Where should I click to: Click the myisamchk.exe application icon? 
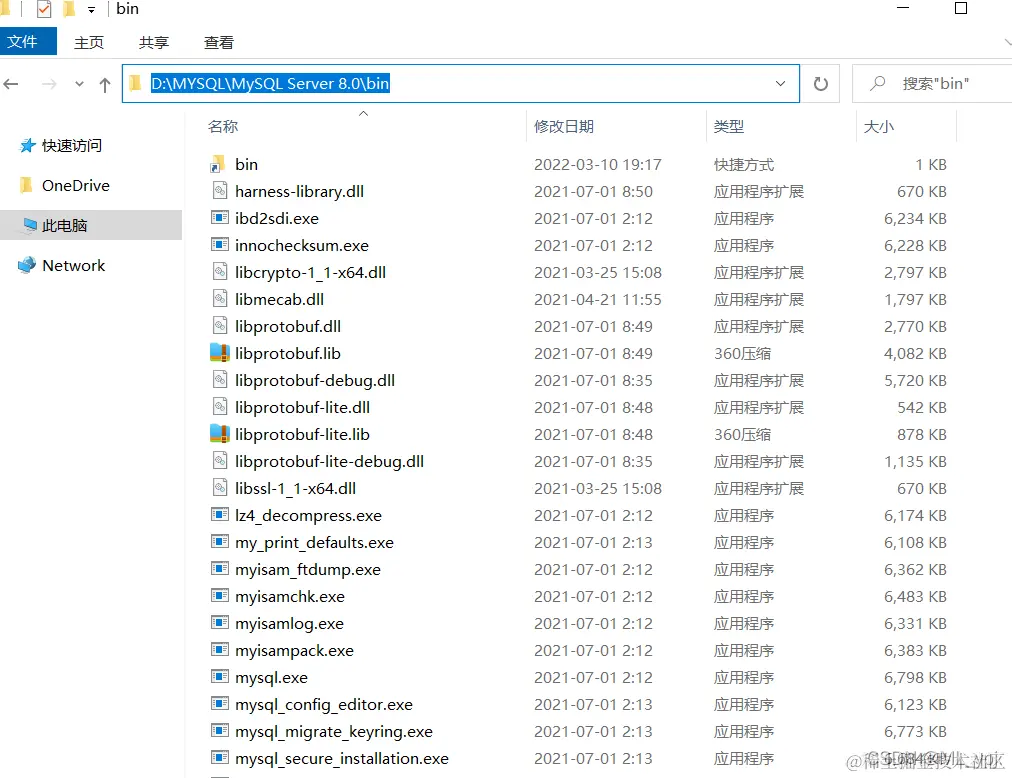tap(219, 596)
